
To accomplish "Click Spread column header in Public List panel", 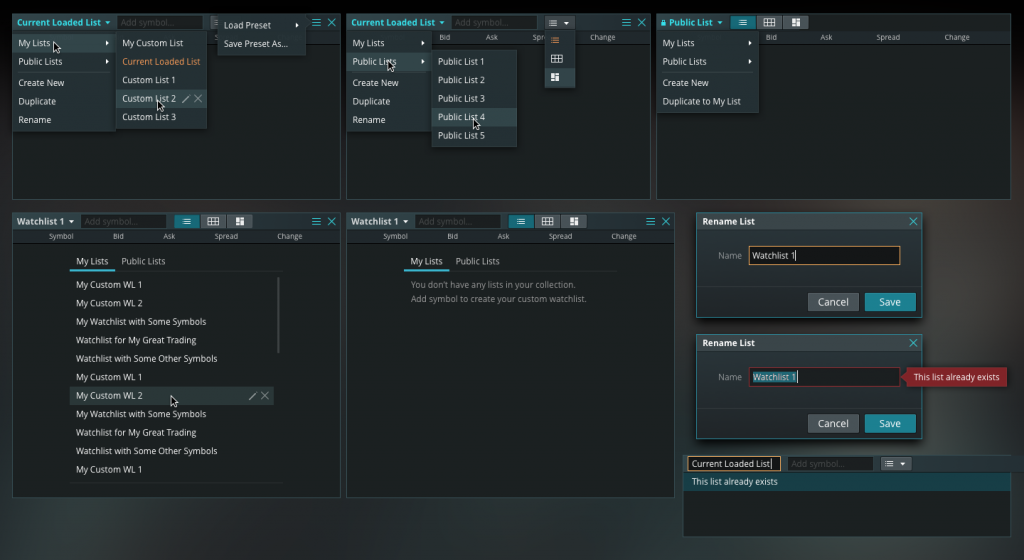I will coord(888,37).
